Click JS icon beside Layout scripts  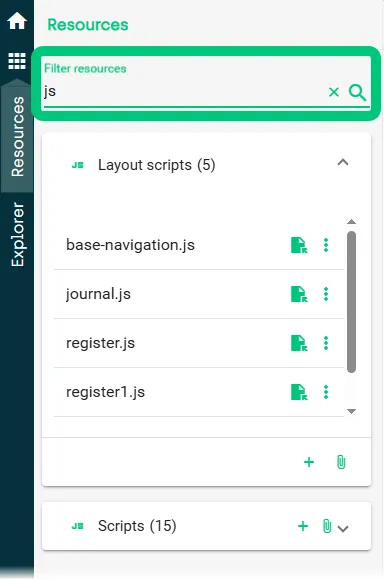[x=77, y=165]
